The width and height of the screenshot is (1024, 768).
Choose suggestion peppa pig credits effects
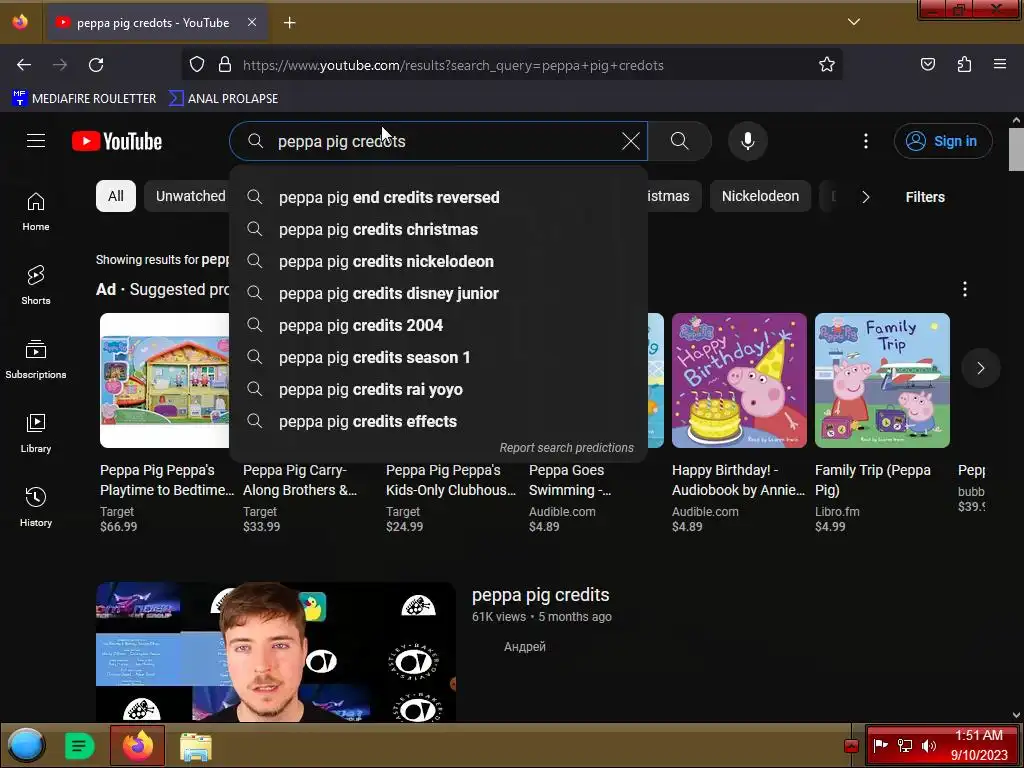438,421
